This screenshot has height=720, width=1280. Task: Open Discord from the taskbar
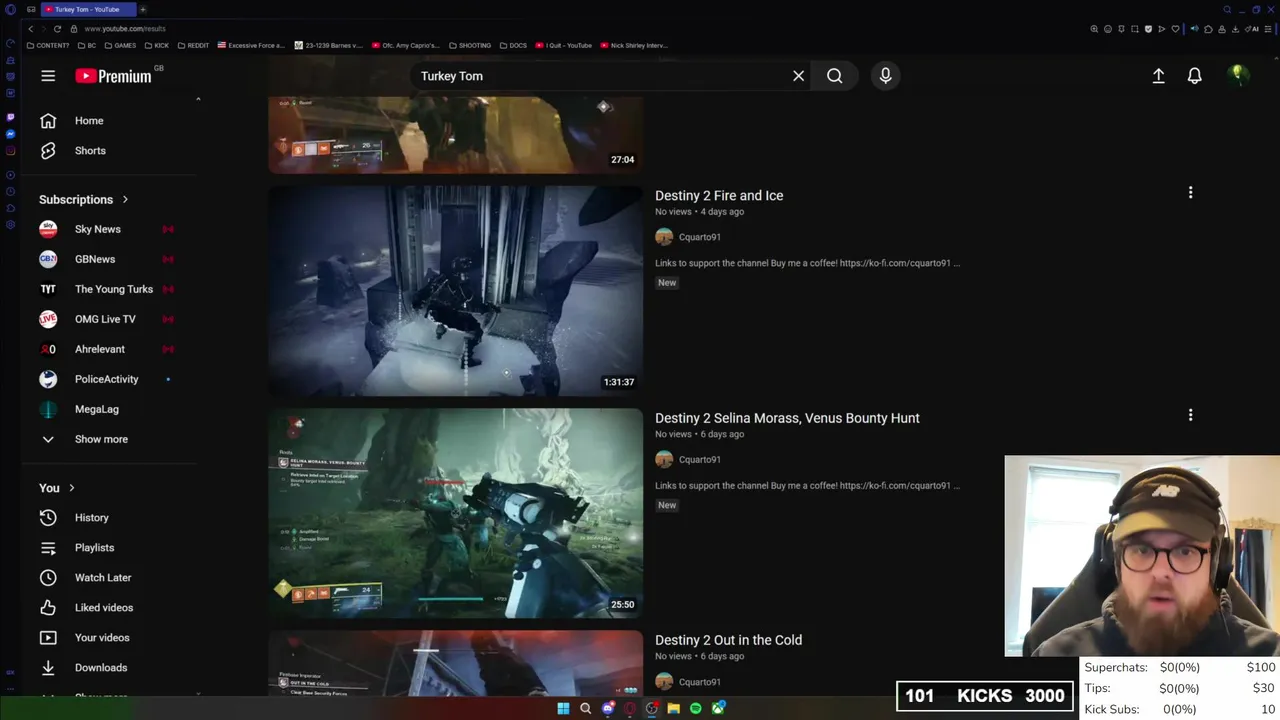(608, 709)
